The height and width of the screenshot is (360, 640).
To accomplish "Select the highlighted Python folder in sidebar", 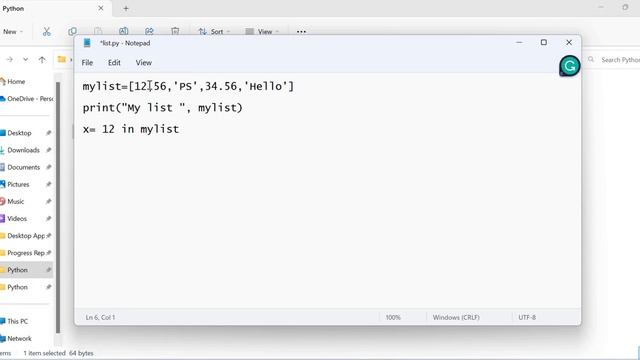I will click(x=27, y=270).
